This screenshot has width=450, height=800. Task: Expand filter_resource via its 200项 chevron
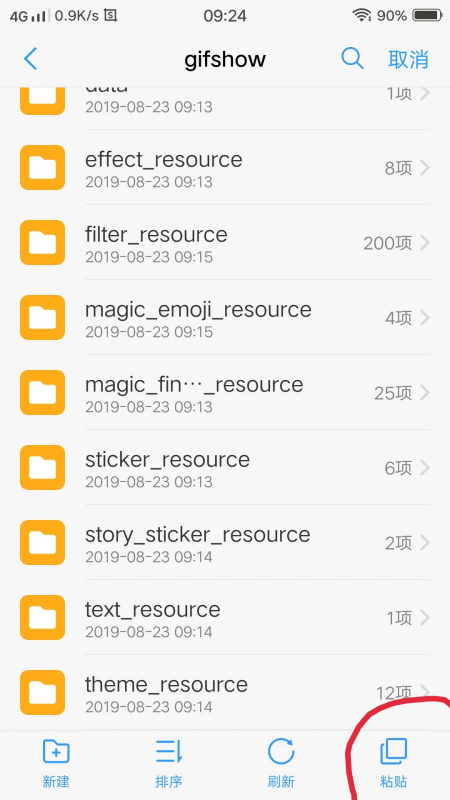pyautogui.click(x=425, y=243)
